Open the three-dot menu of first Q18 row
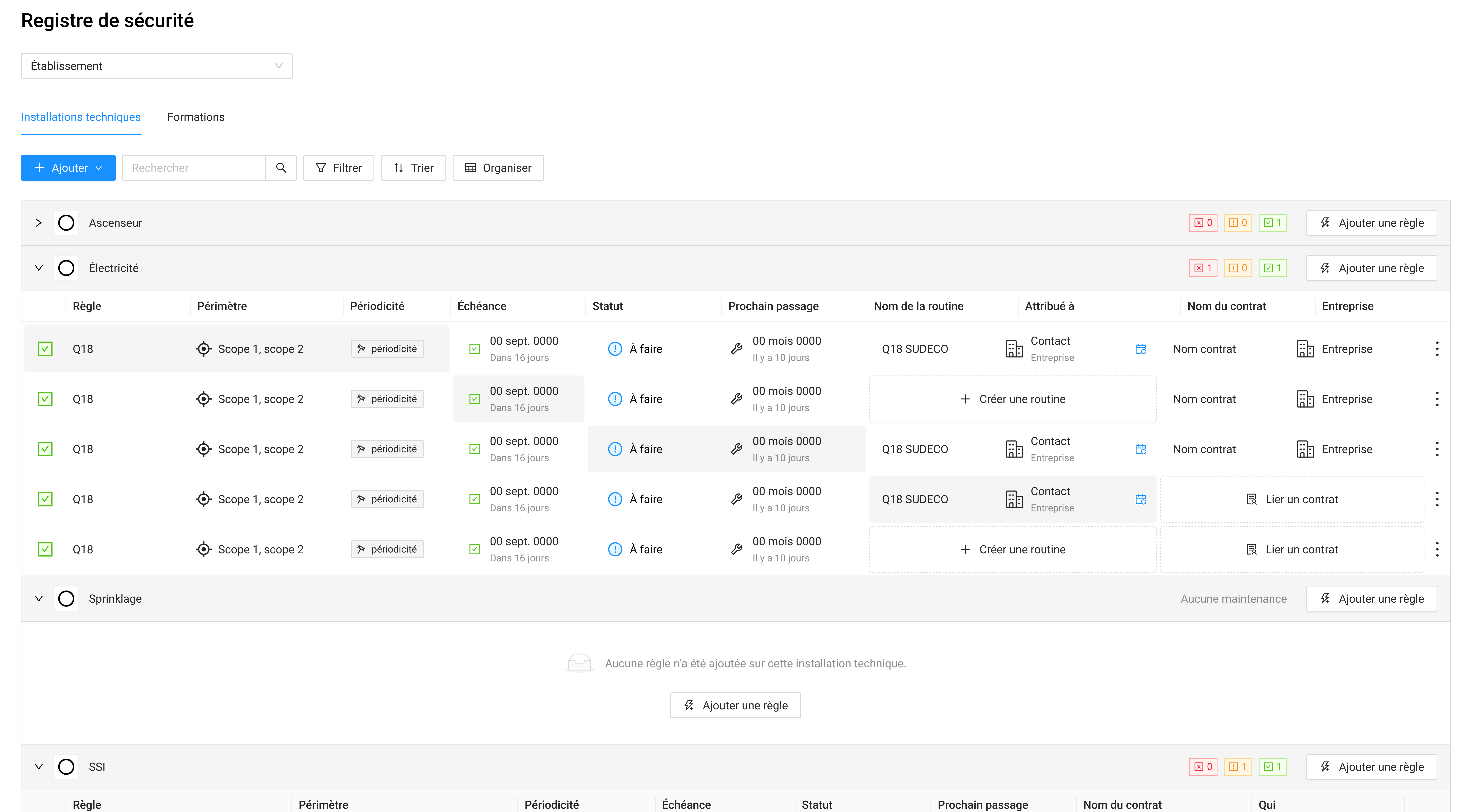The width and height of the screenshot is (1459, 812). pyautogui.click(x=1437, y=349)
